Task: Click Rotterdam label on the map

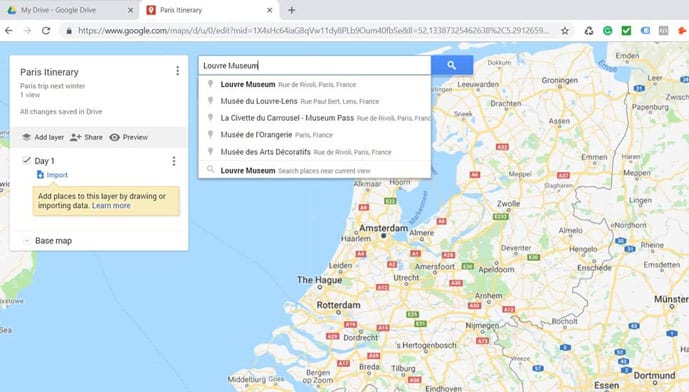Action: 338,305
